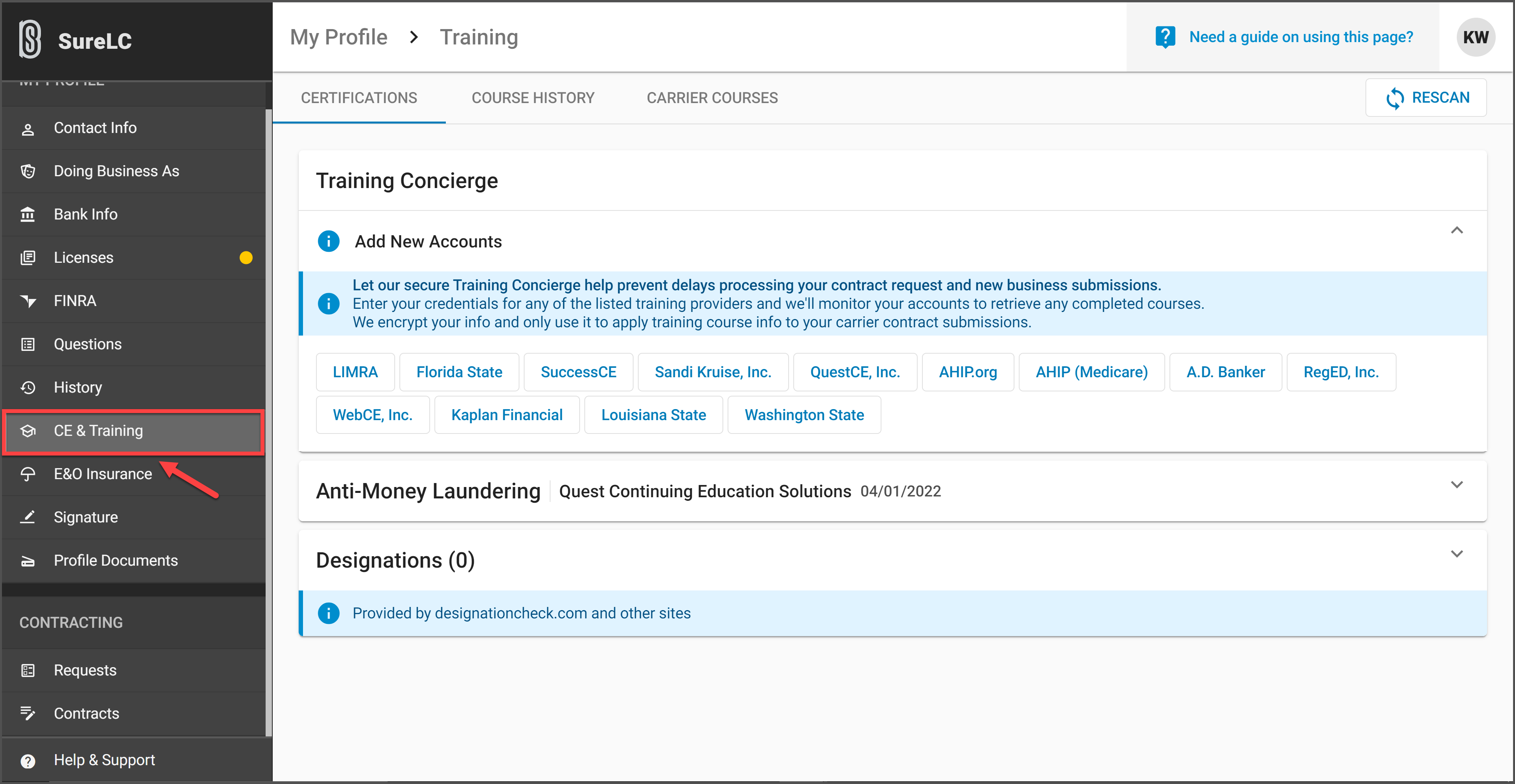Open the Requests menu item
This screenshot has width=1515, height=784.
(x=133, y=670)
